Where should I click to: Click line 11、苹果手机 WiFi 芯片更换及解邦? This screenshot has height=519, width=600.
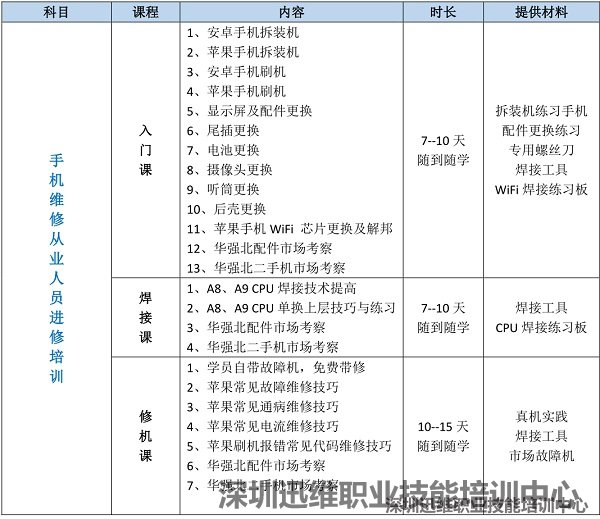pyautogui.click(x=290, y=228)
